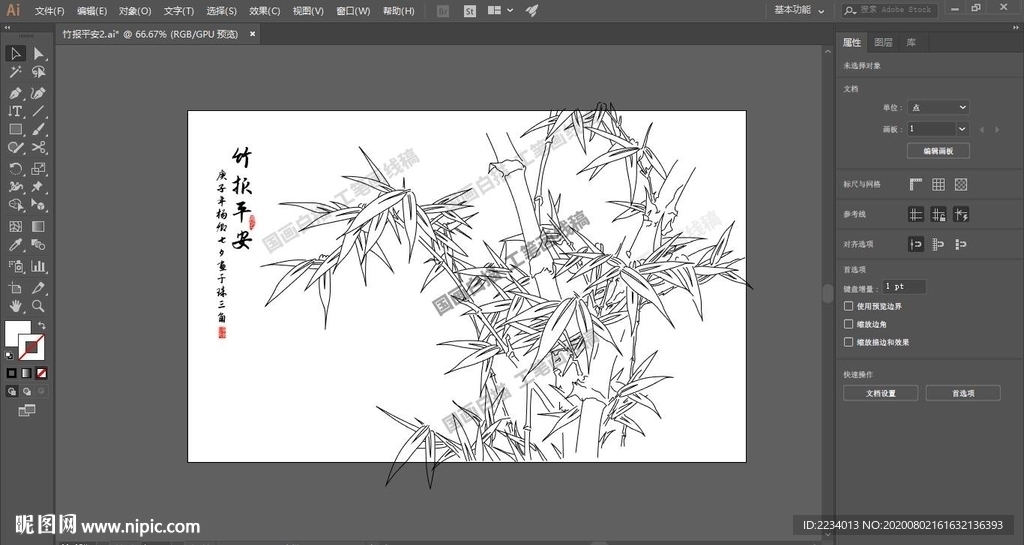Check the 缩放边角 option
Screen dimensions: 1024x545
pos(849,324)
